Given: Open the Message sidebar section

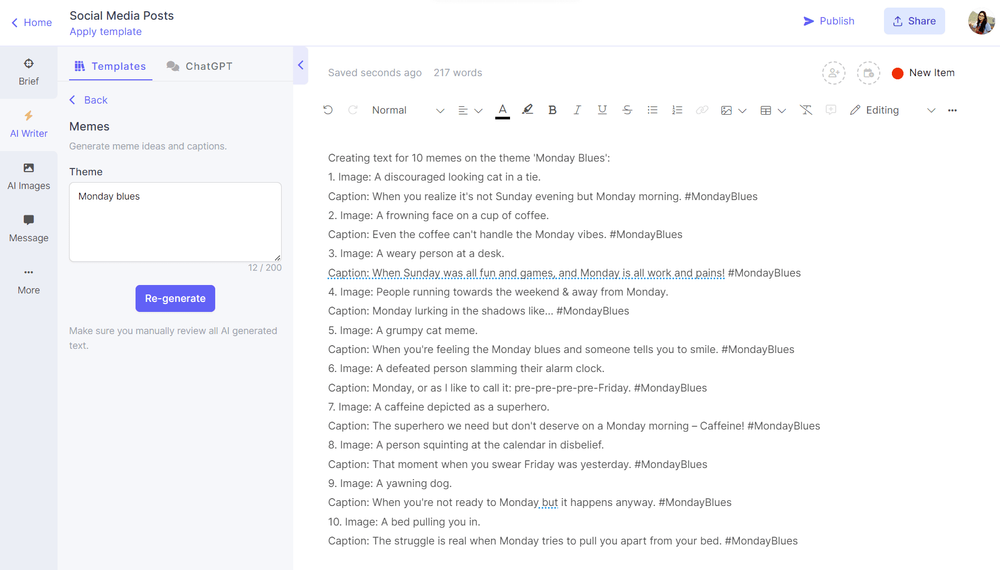Looking at the screenshot, I should (x=29, y=229).
